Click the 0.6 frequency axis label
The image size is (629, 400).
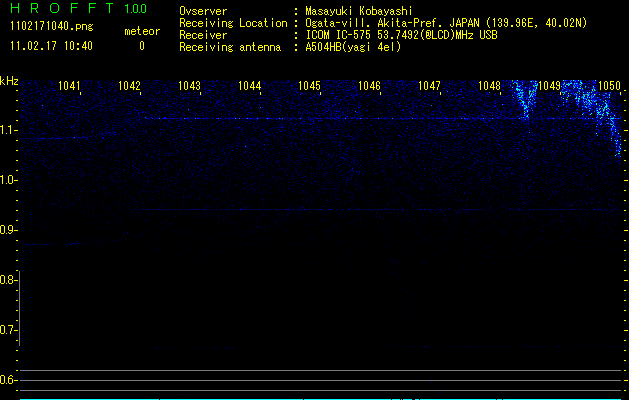click(7, 380)
